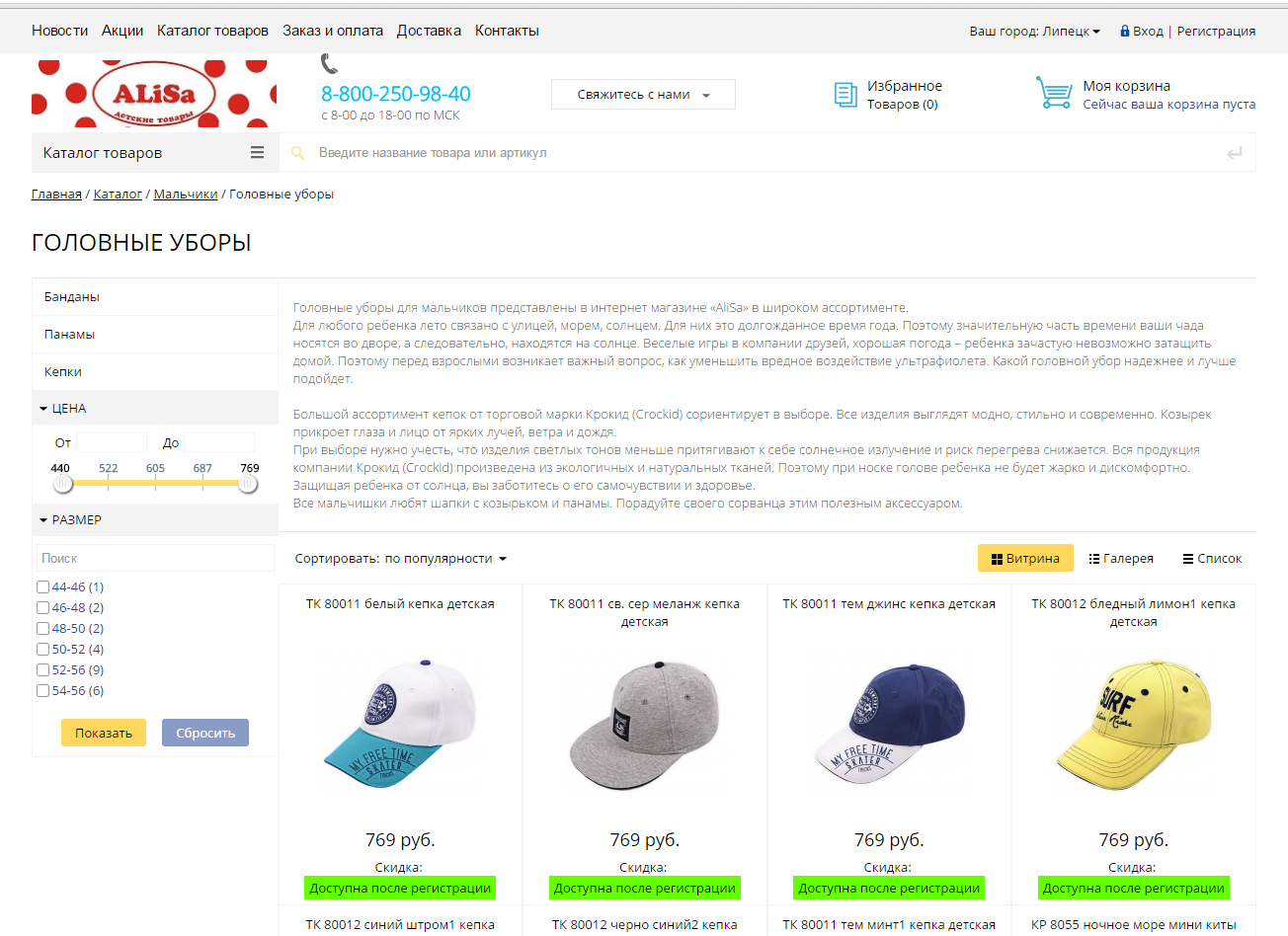Image resolution: width=1288 pixels, height=936 pixels.
Task: Check the 44-46 size checkbox
Action: 42,586
